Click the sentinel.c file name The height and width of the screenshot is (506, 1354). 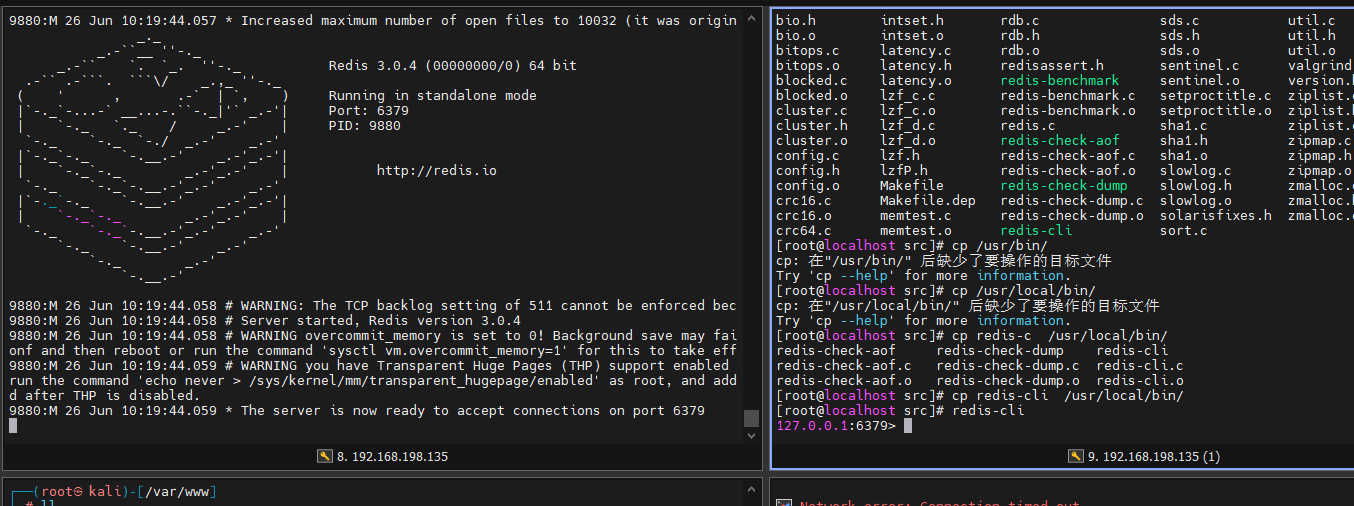[1200, 66]
